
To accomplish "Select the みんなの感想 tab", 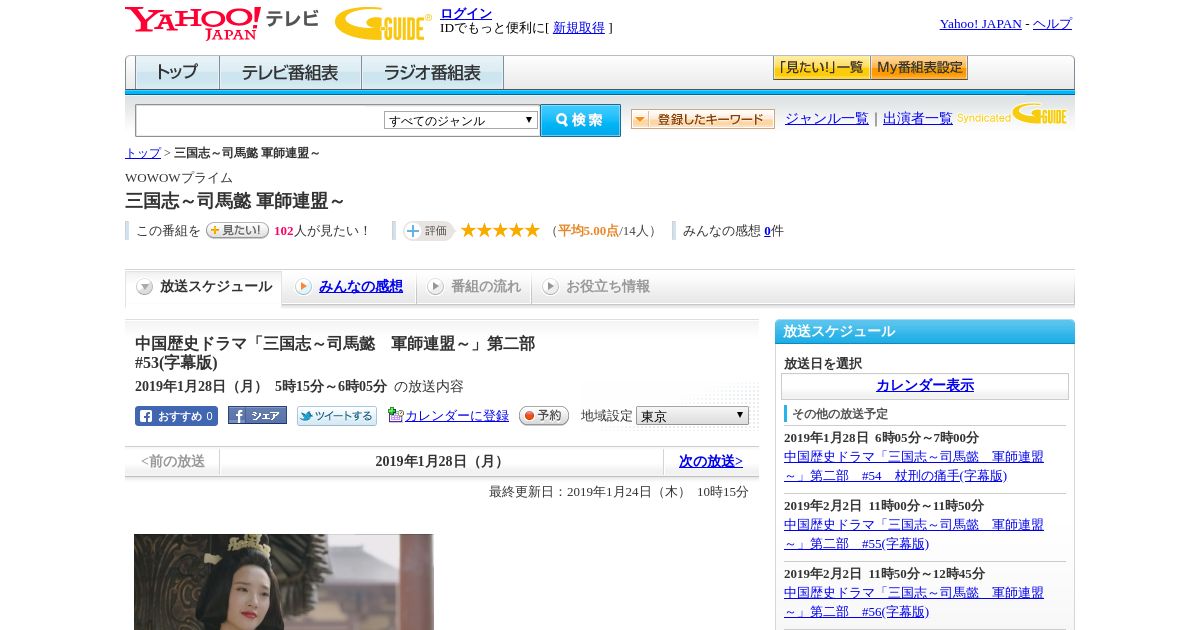I will (x=350, y=287).
